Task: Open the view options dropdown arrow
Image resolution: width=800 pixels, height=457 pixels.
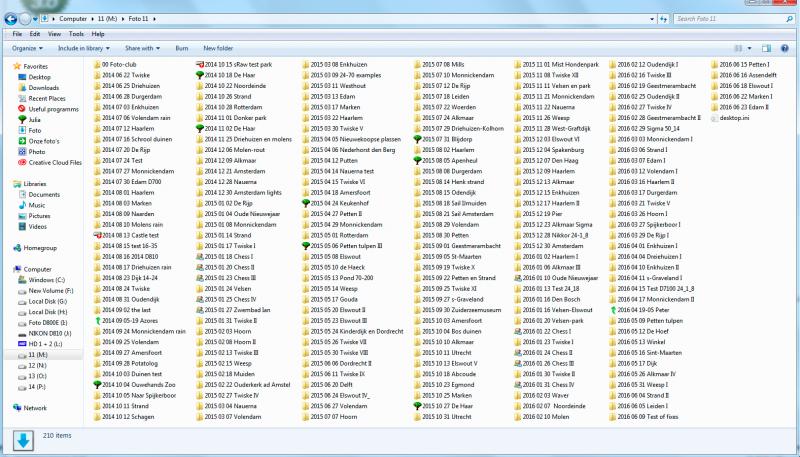Action: [749, 48]
